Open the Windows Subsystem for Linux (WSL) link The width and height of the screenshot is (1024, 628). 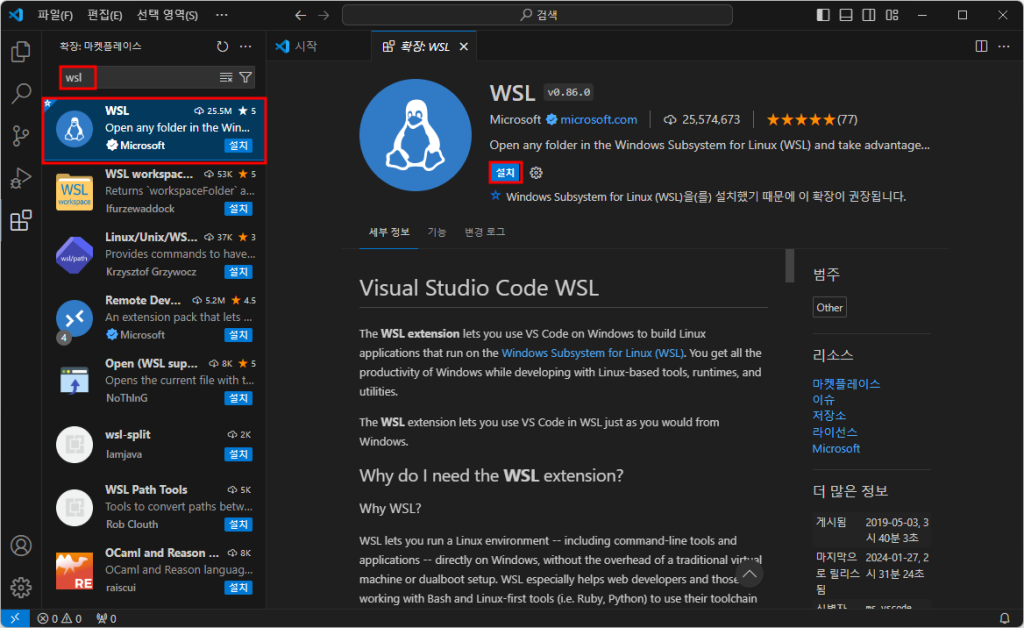(592, 353)
